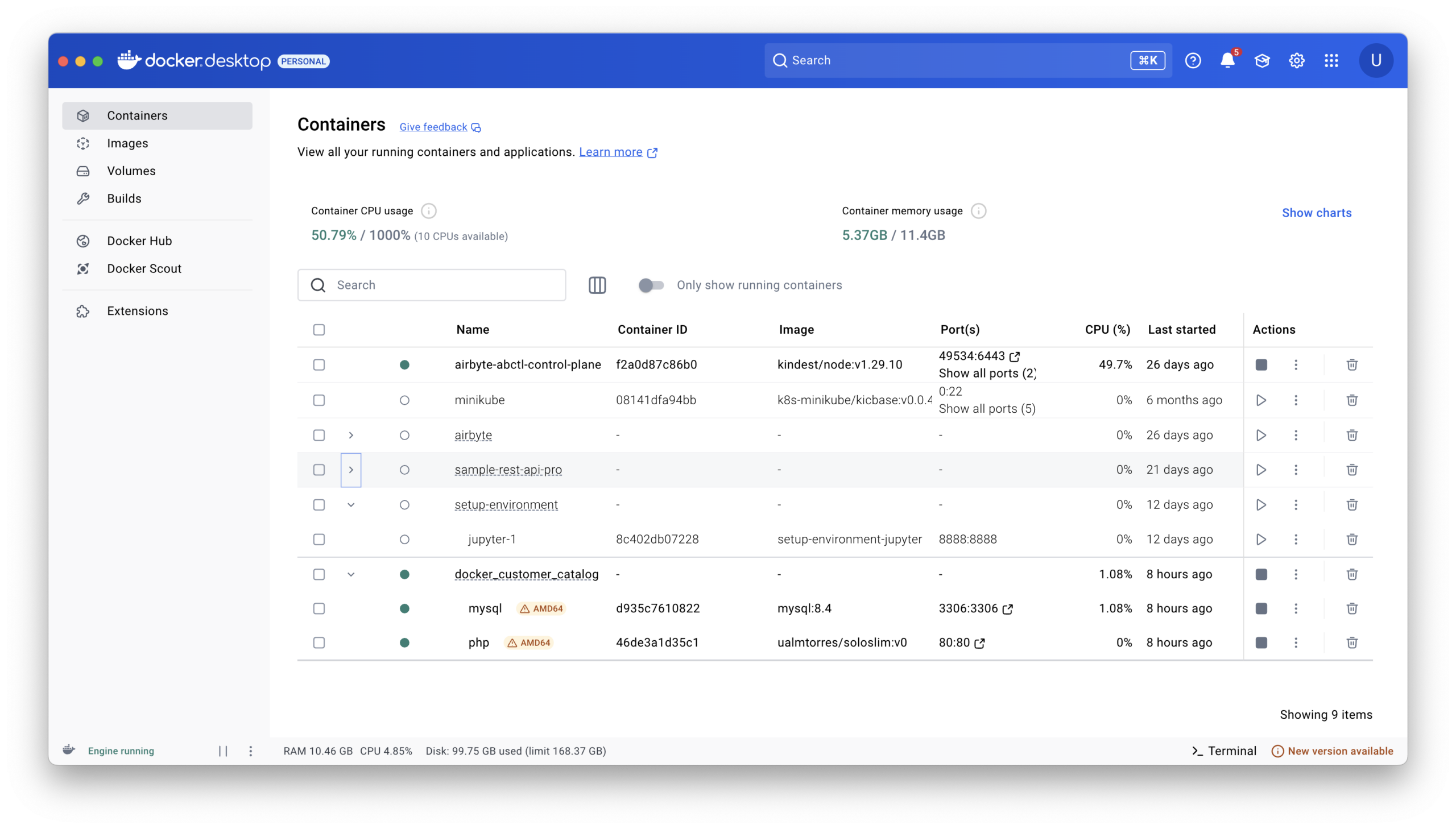This screenshot has height=829, width=1456.
Task: Click the Show charts link
Action: point(1317,212)
